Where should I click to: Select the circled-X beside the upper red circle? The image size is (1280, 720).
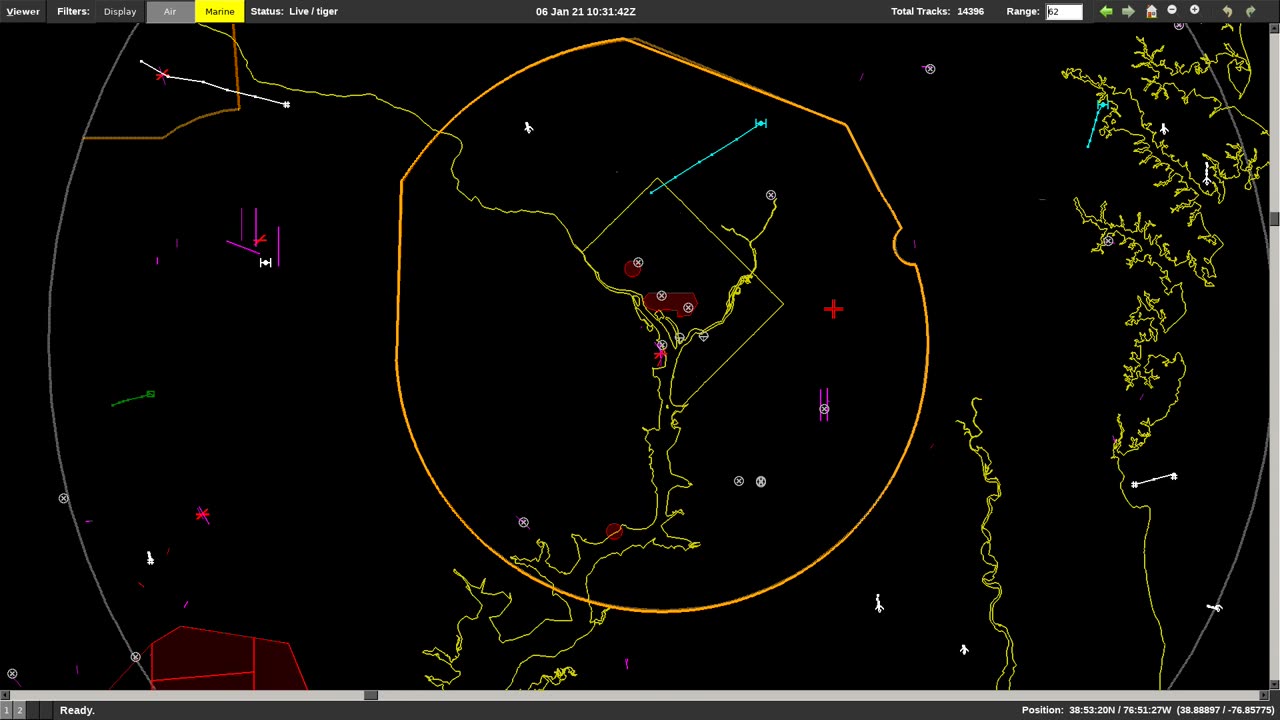click(638, 262)
